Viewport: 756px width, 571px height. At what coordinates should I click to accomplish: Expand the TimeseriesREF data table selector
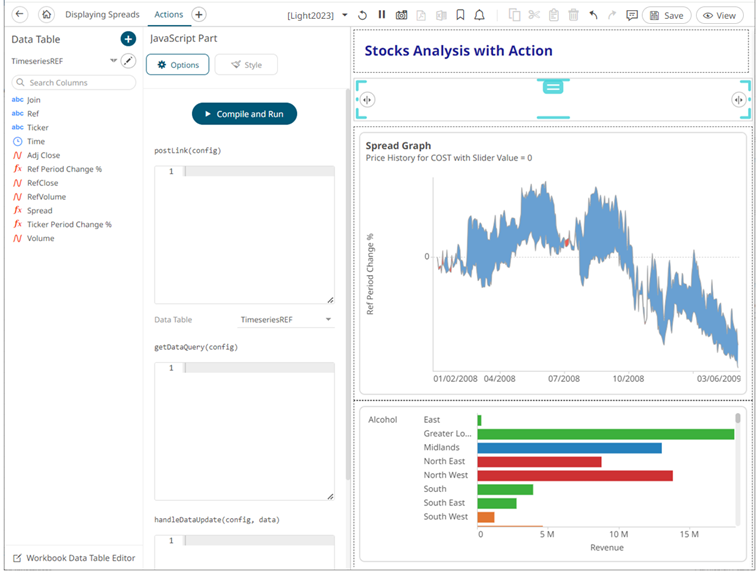pyautogui.click(x=113, y=61)
